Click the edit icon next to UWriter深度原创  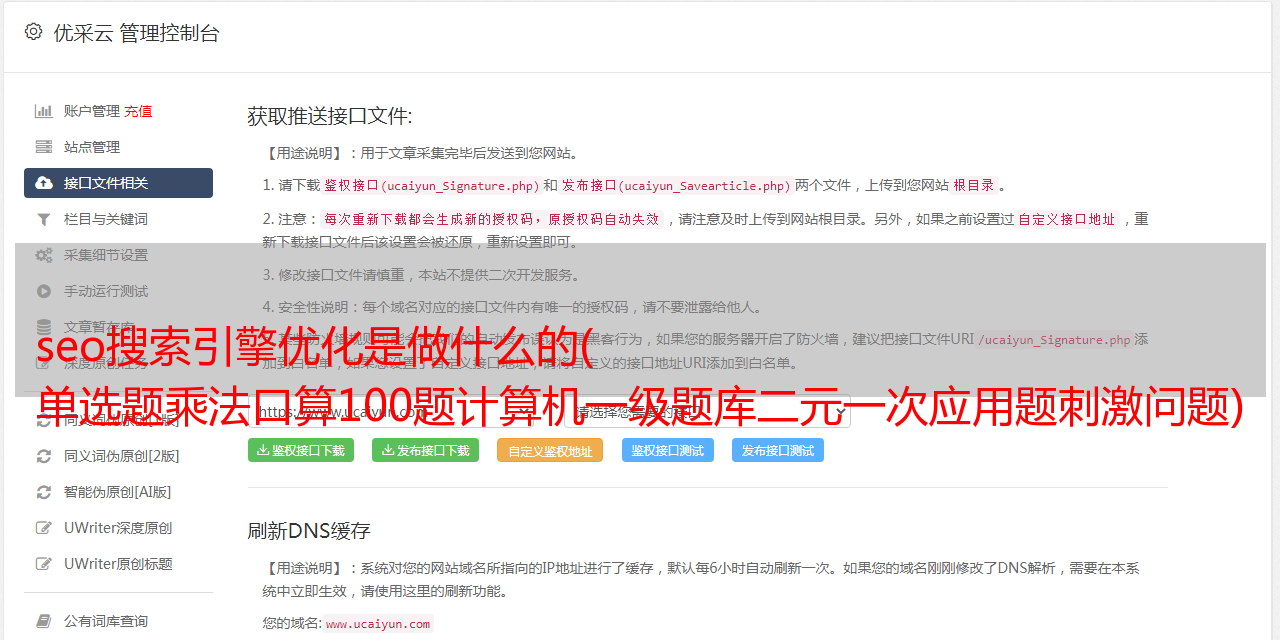(x=44, y=528)
